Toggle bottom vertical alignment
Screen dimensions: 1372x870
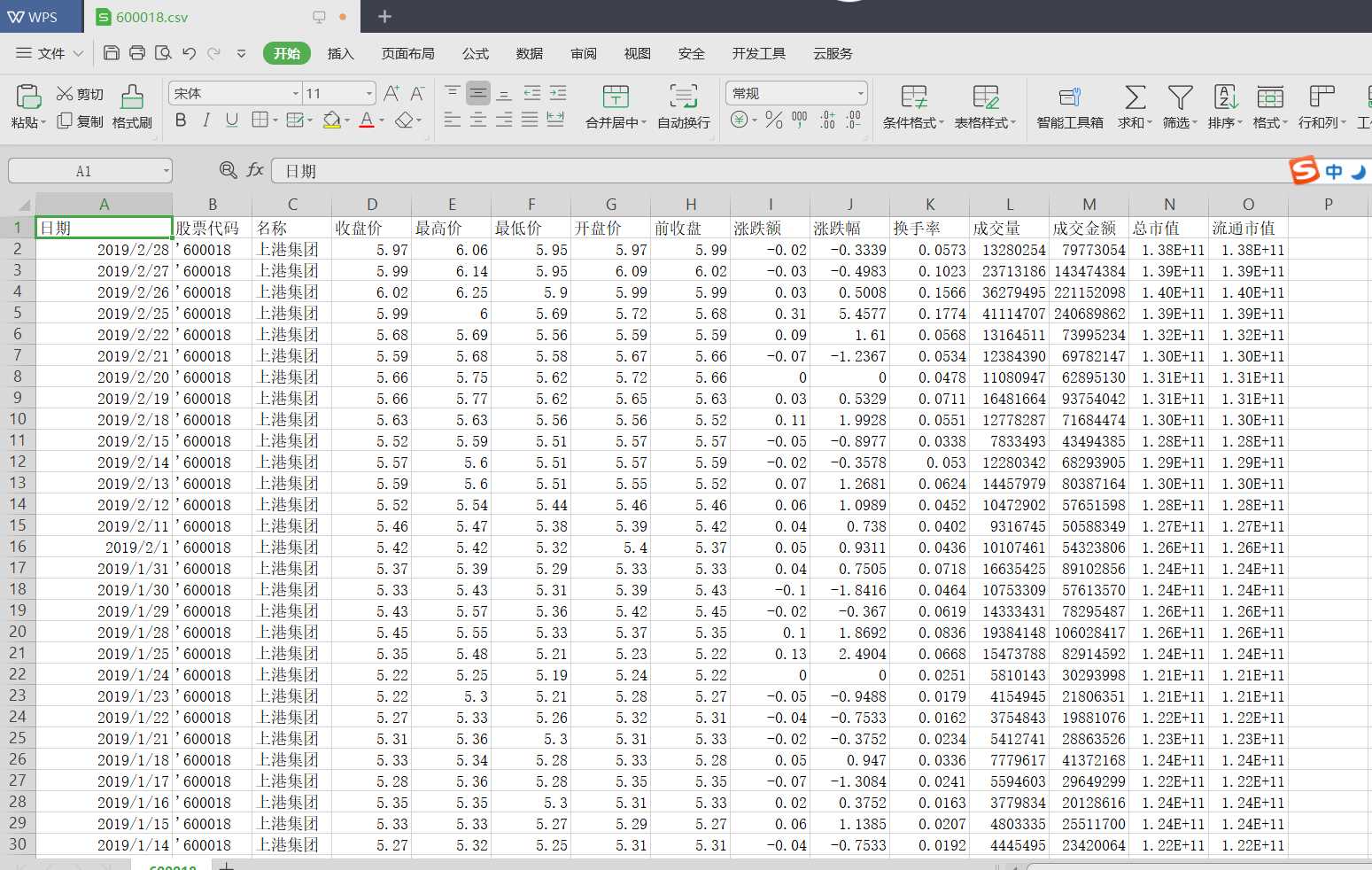tap(504, 93)
